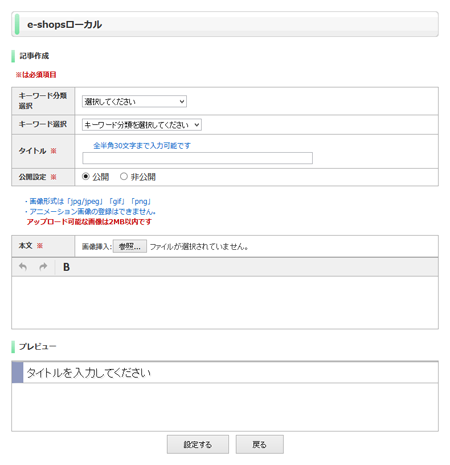
Task: Click the preview body area
Action: point(225,407)
